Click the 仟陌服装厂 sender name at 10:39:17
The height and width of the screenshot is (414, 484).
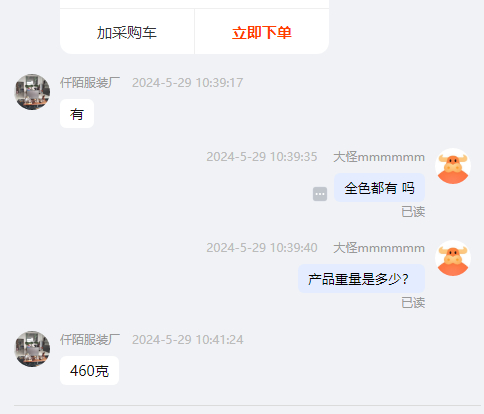tap(90, 82)
